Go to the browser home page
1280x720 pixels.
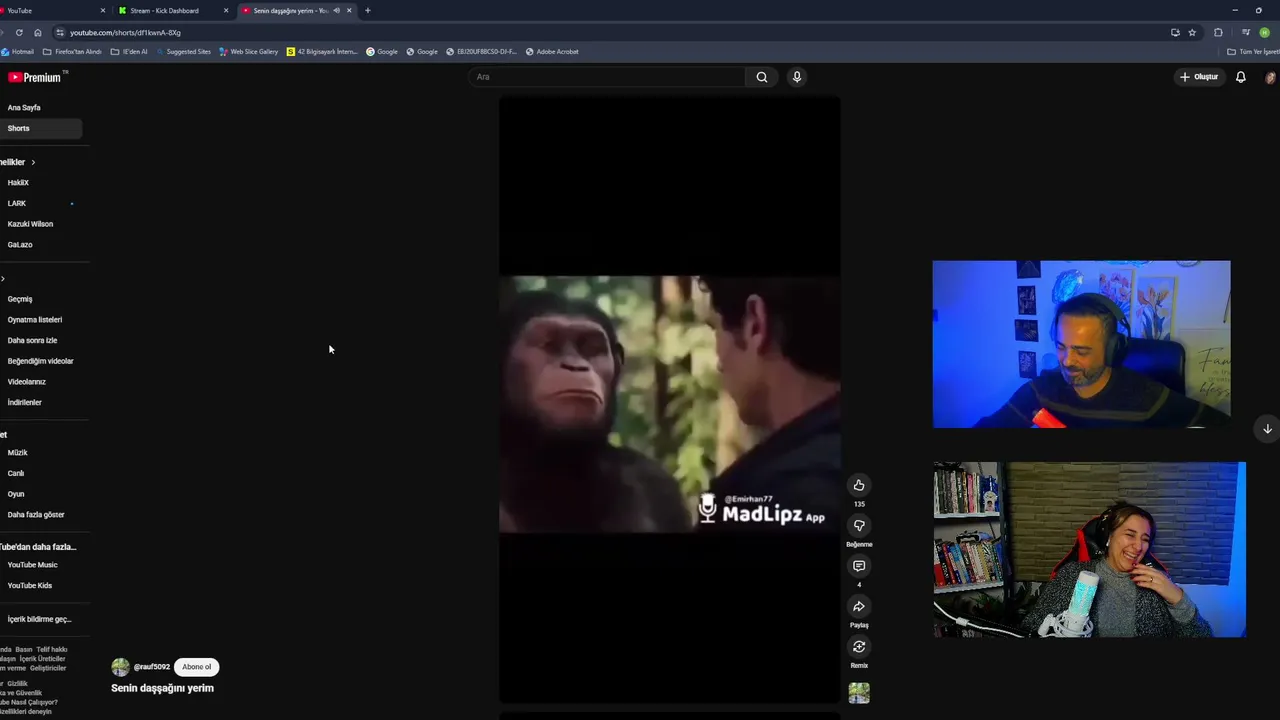tap(38, 32)
